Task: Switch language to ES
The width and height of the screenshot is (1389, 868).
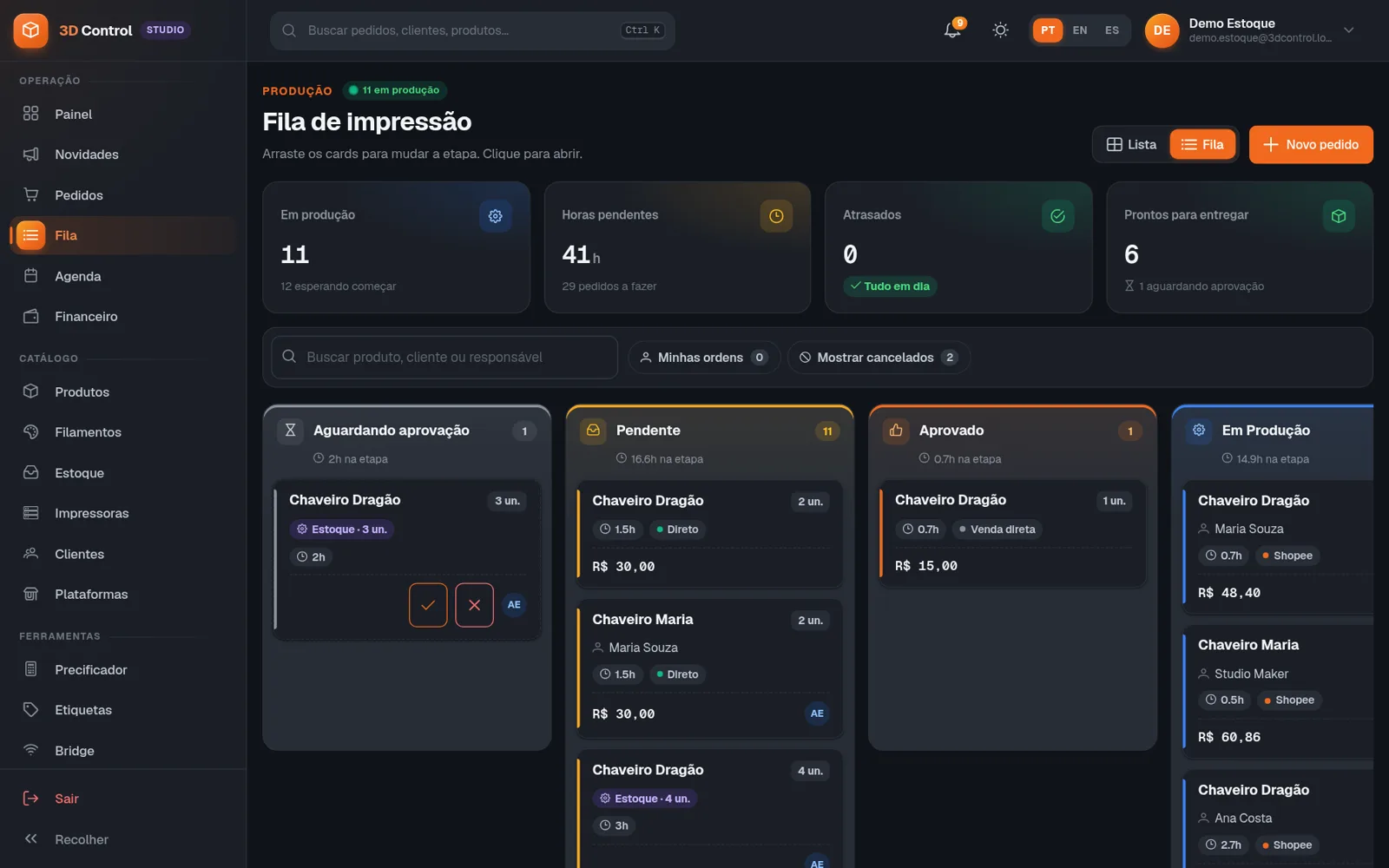Action: click(x=1112, y=30)
